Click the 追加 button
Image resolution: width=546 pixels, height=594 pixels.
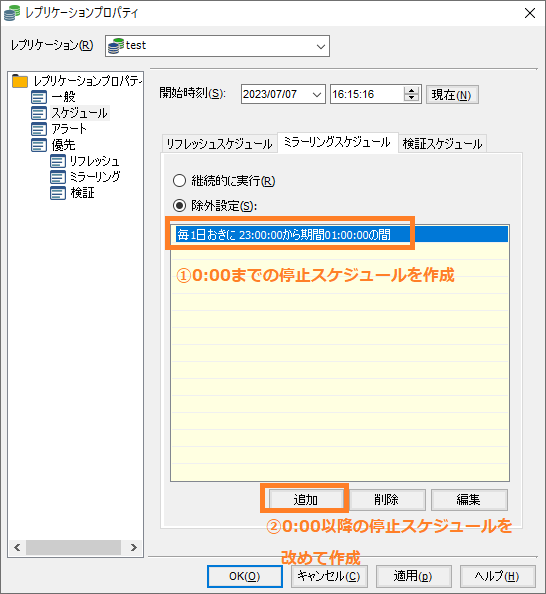click(306, 500)
